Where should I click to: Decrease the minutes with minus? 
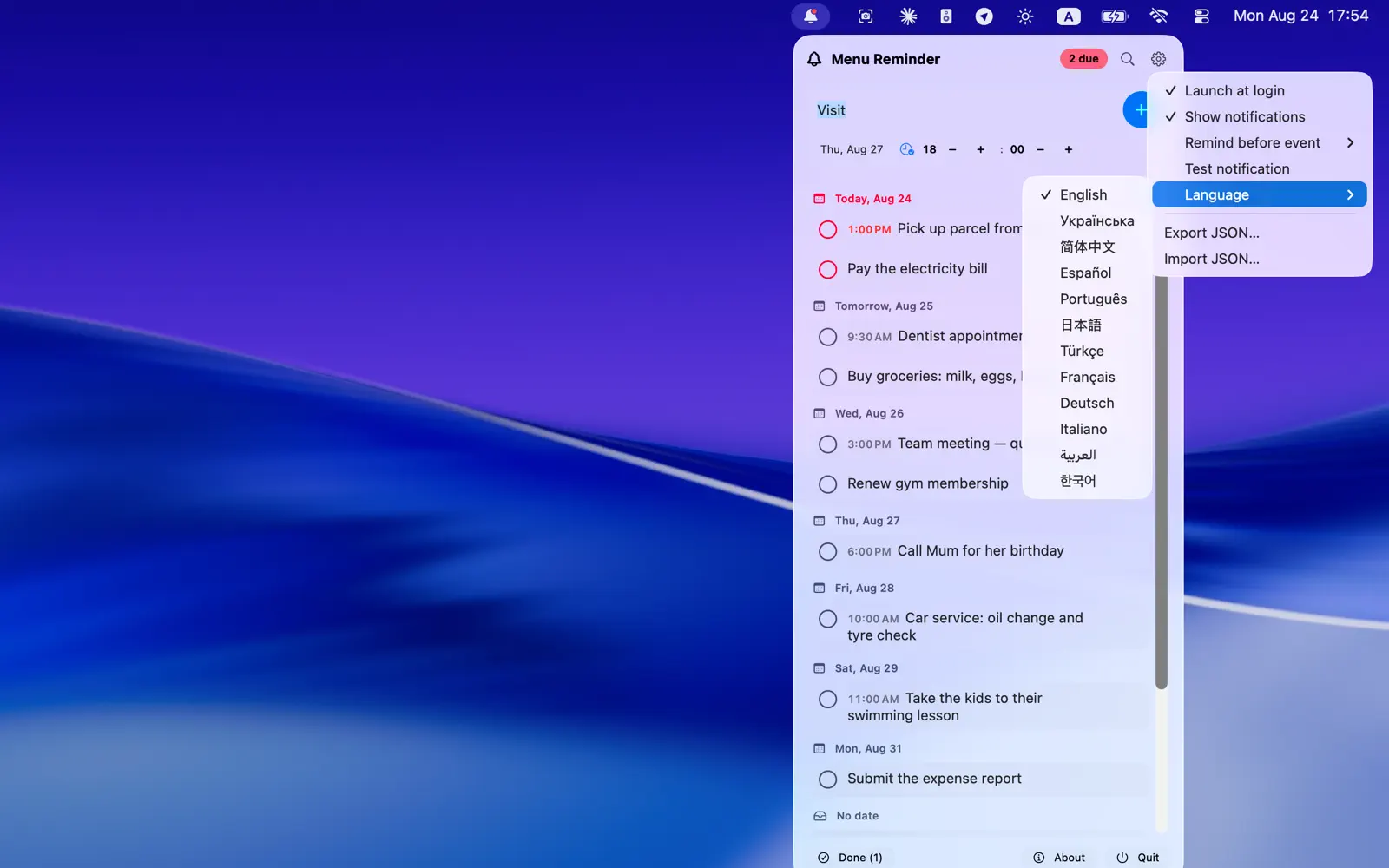tap(1040, 149)
